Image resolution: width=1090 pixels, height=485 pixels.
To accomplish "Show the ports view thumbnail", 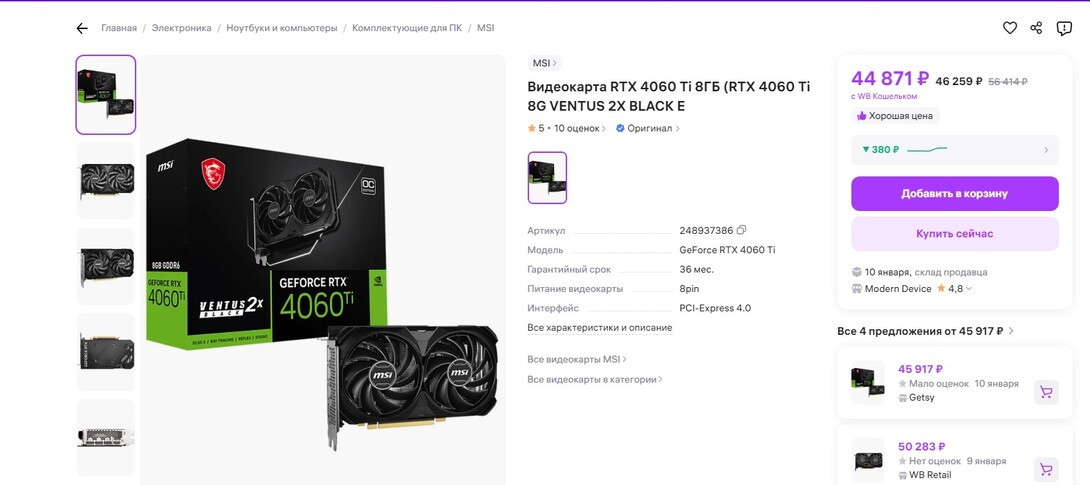I will click(x=106, y=437).
